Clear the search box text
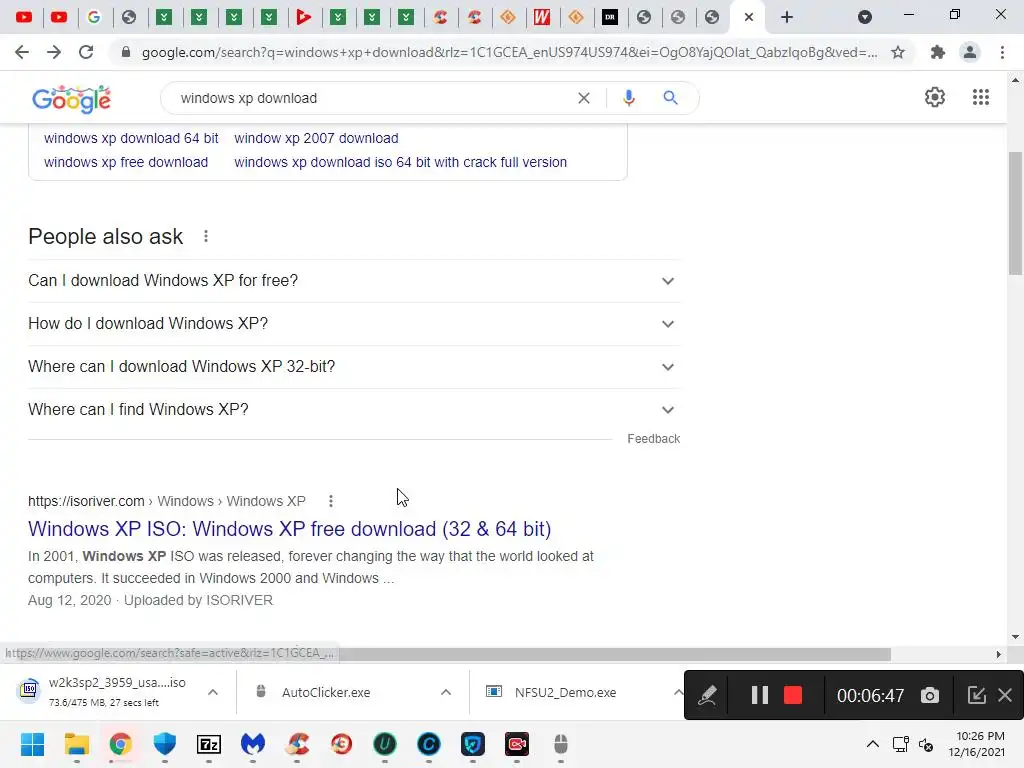This screenshot has width=1024, height=768. [584, 98]
